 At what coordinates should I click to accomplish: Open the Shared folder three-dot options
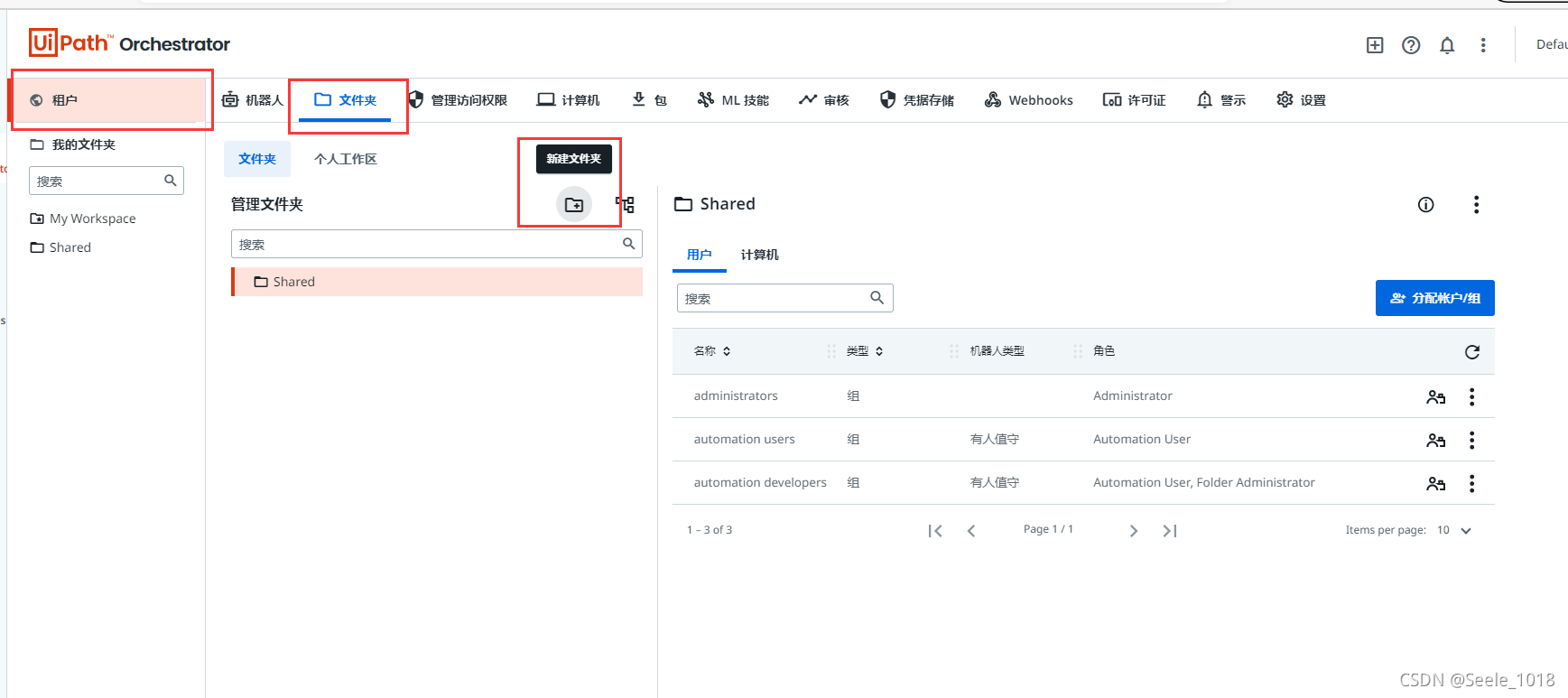coord(1477,205)
